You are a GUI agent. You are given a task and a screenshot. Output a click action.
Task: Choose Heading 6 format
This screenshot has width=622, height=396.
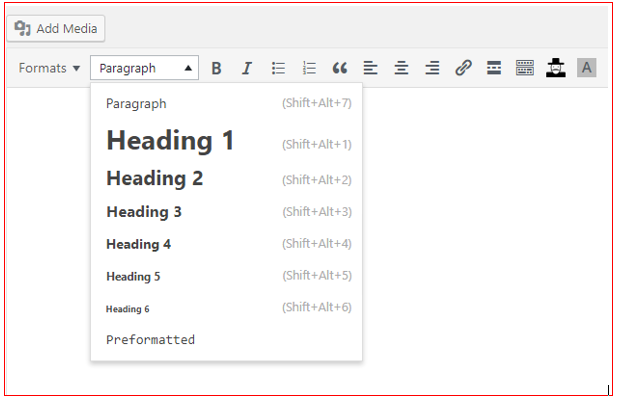point(227,308)
